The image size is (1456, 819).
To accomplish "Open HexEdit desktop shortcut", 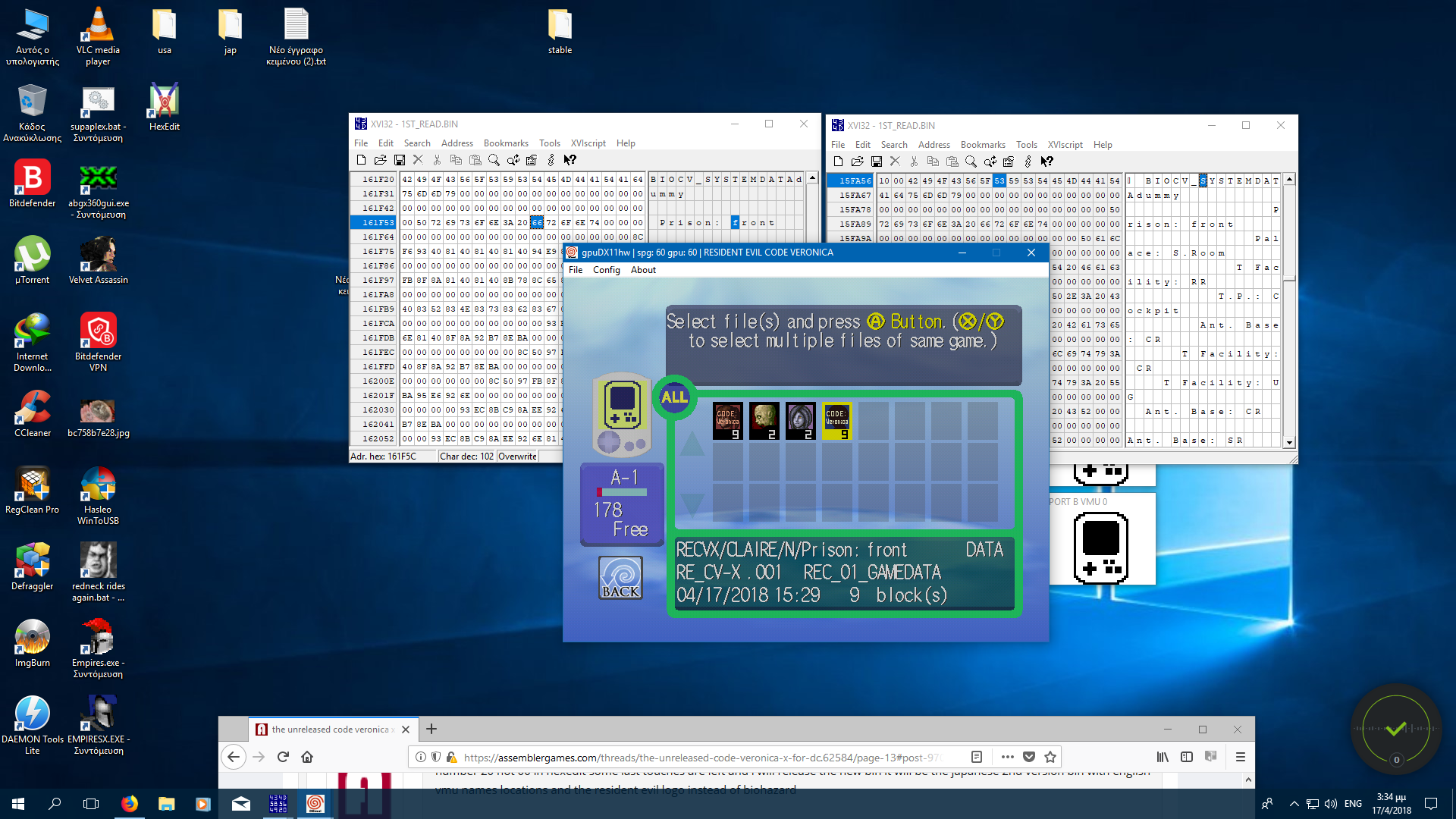I will coord(165,108).
